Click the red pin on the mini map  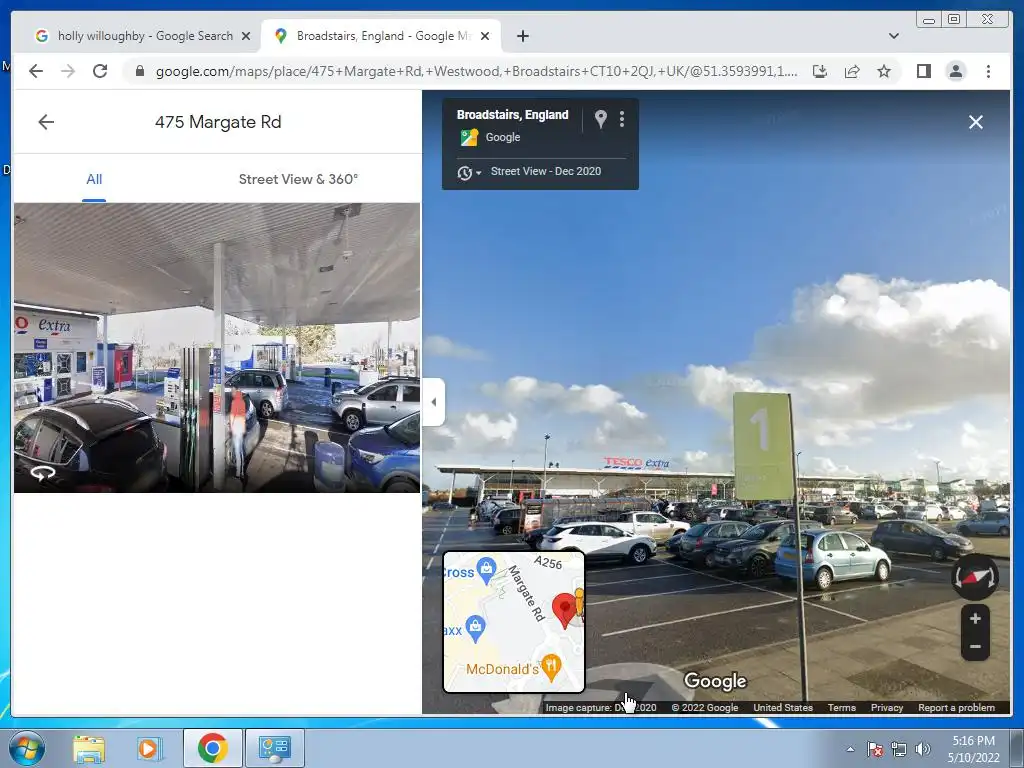pyautogui.click(x=565, y=611)
